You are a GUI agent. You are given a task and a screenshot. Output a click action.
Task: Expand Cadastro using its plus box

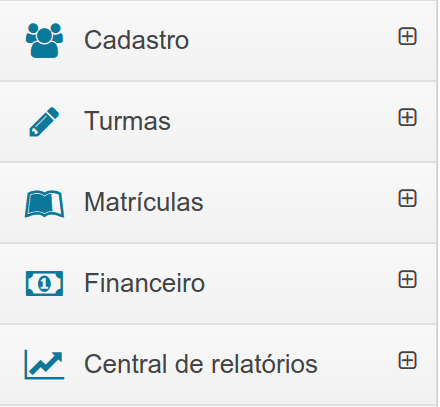pos(407,36)
